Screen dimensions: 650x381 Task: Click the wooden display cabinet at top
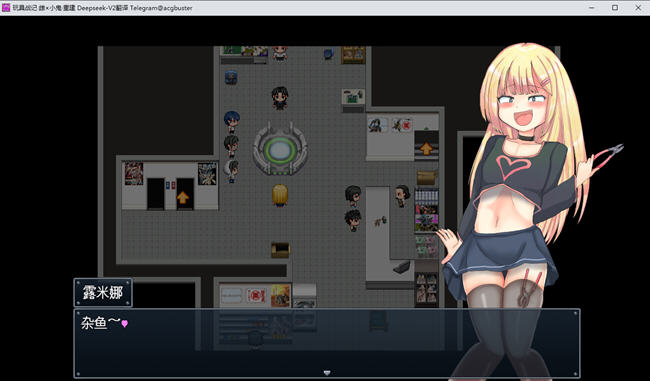[353, 55]
